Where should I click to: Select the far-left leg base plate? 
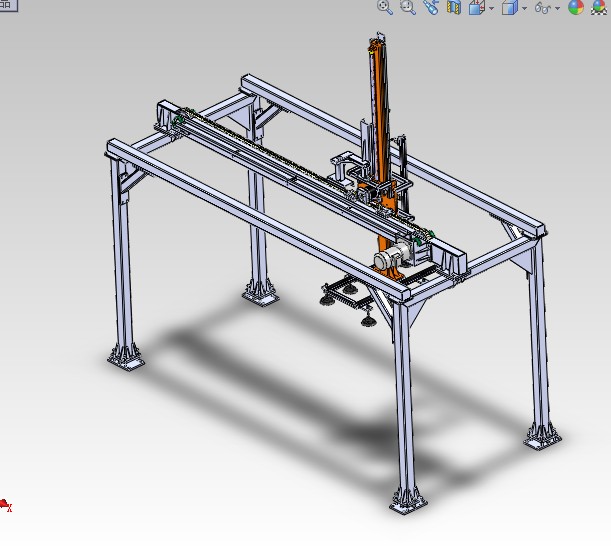[125, 359]
